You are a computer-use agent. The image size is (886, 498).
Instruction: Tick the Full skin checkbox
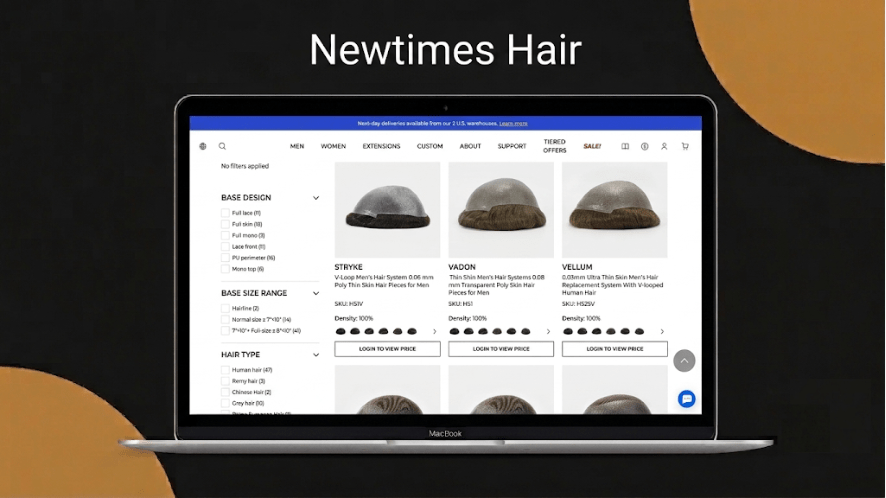point(225,224)
